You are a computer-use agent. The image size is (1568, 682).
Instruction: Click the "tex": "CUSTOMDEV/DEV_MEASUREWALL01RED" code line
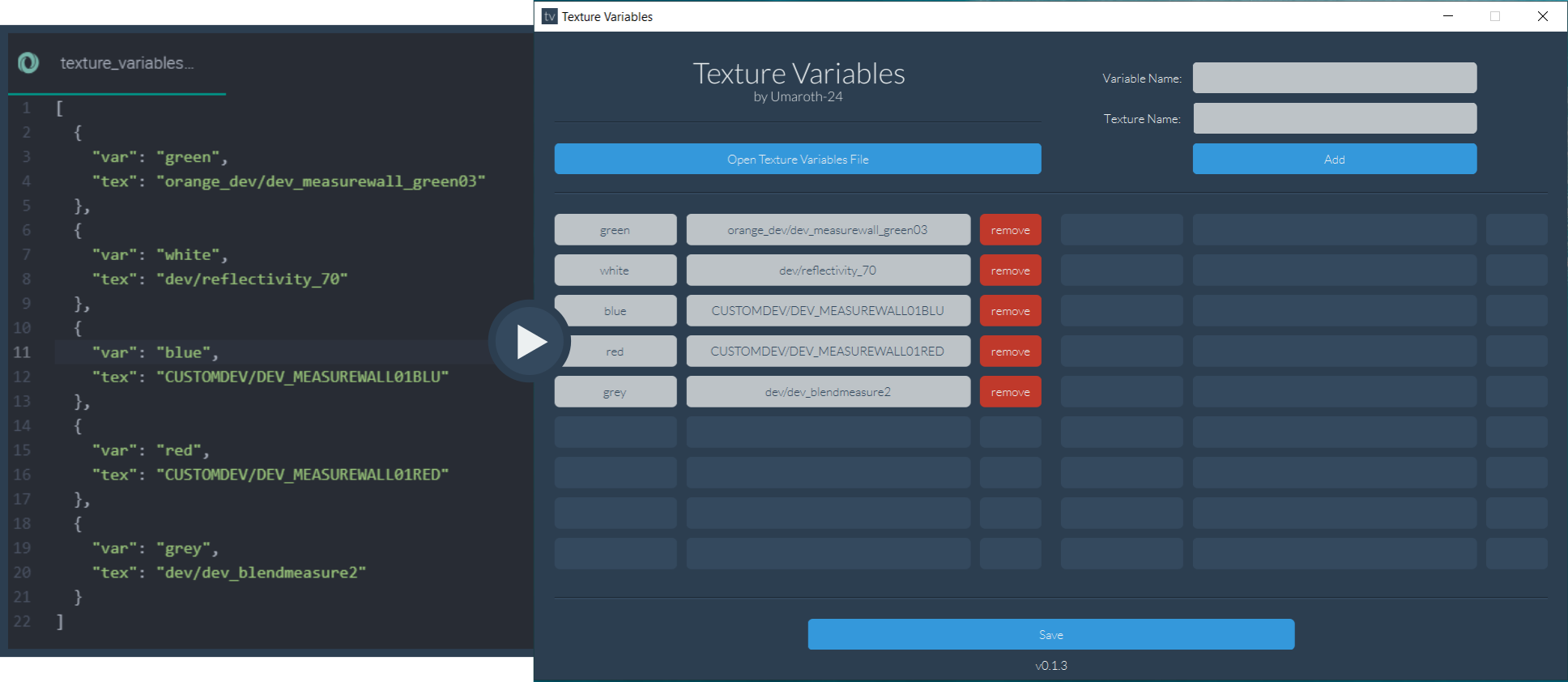pos(271,475)
